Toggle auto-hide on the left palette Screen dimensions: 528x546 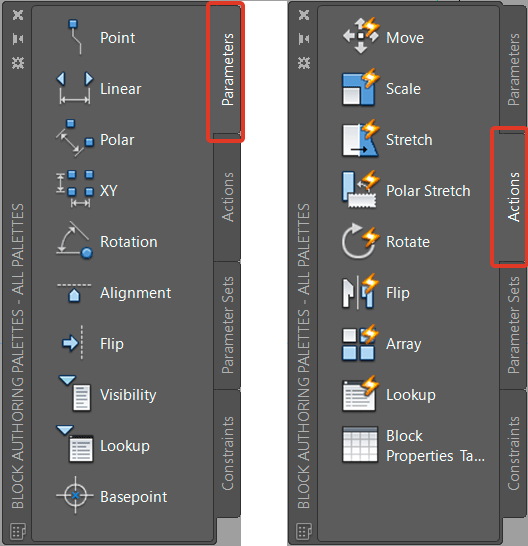tap(18, 39)
